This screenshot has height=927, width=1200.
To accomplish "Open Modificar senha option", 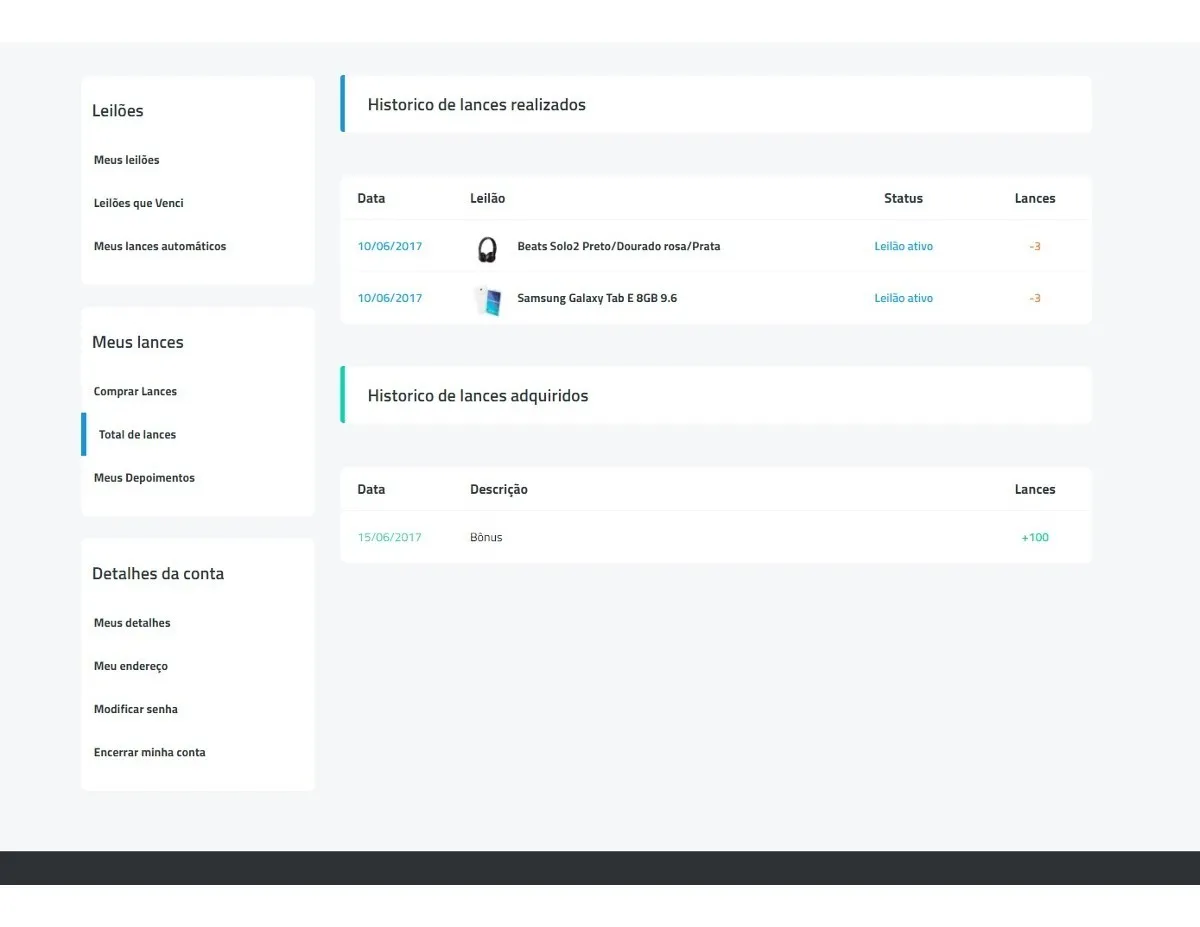I will (136, 709).
